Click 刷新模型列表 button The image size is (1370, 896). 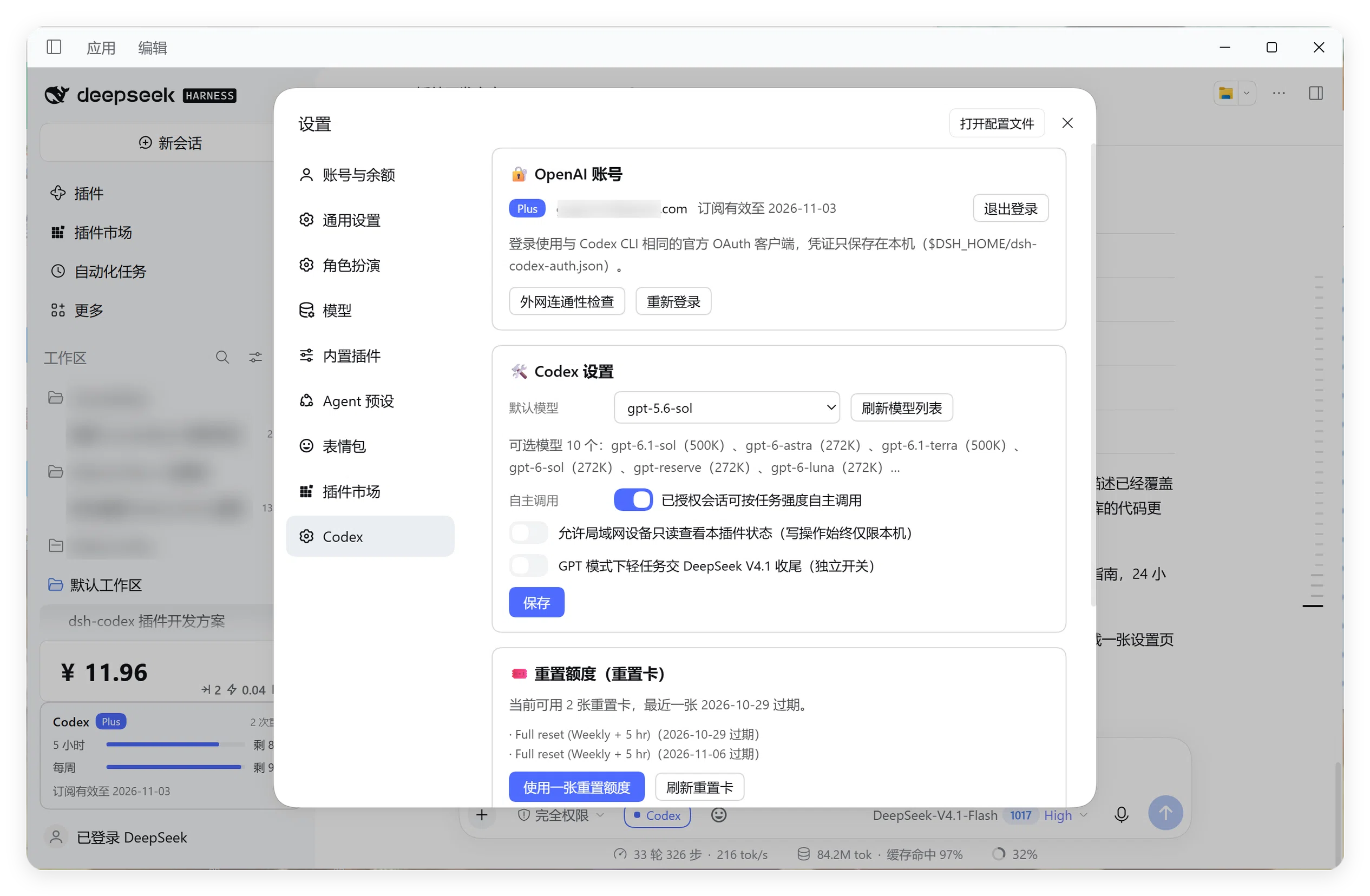[x=901, y=407]
